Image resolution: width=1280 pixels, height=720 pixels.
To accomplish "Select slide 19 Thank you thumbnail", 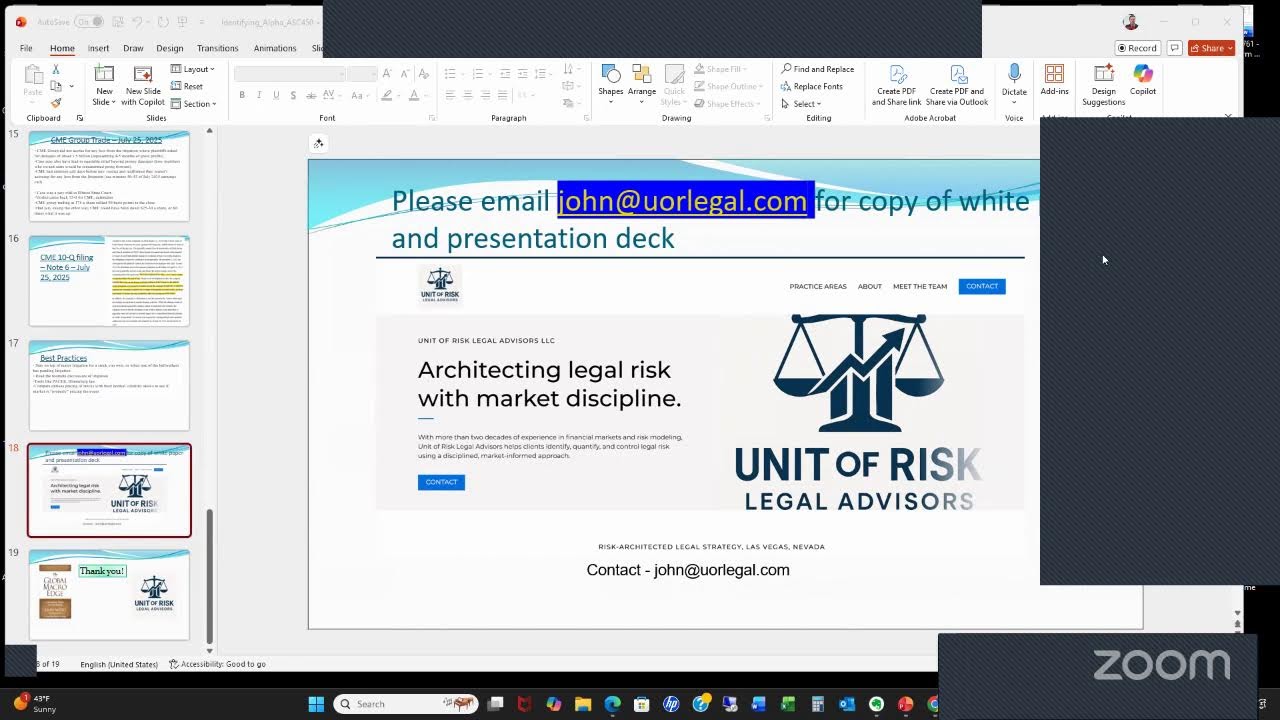I will pyautogui.click(x=109, y=594).
